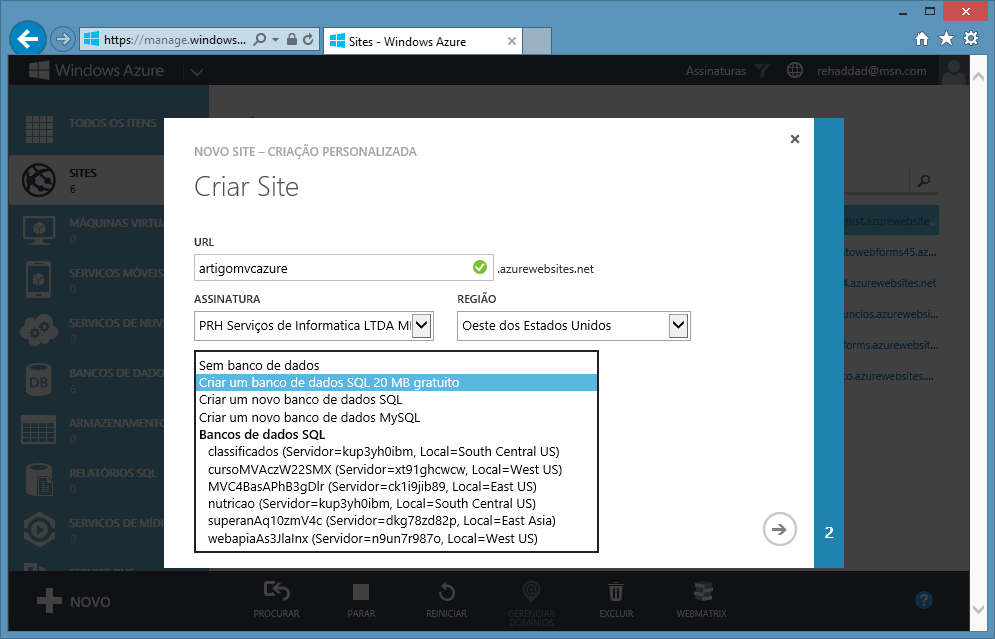Close the Sites - Windows Azure tab
995x639 pixels.
click(x=511, y=41)
